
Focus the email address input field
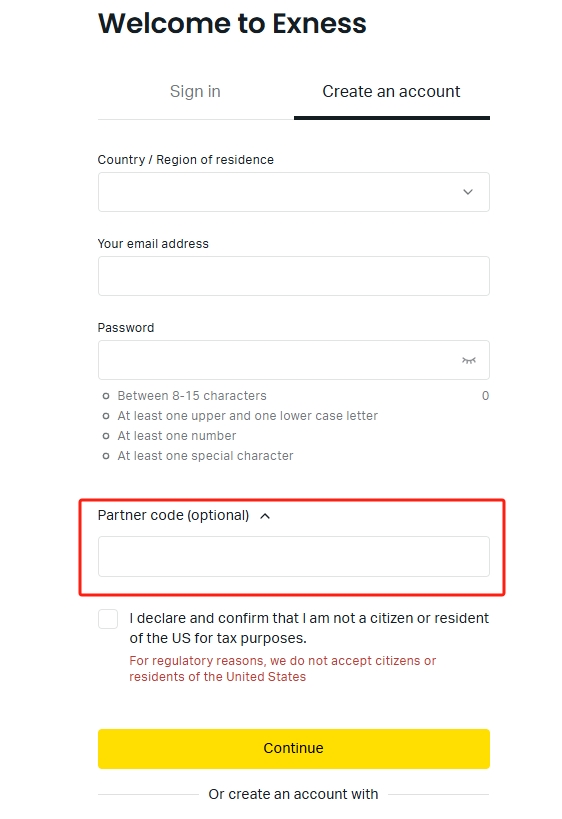click(x=294, y=276)
